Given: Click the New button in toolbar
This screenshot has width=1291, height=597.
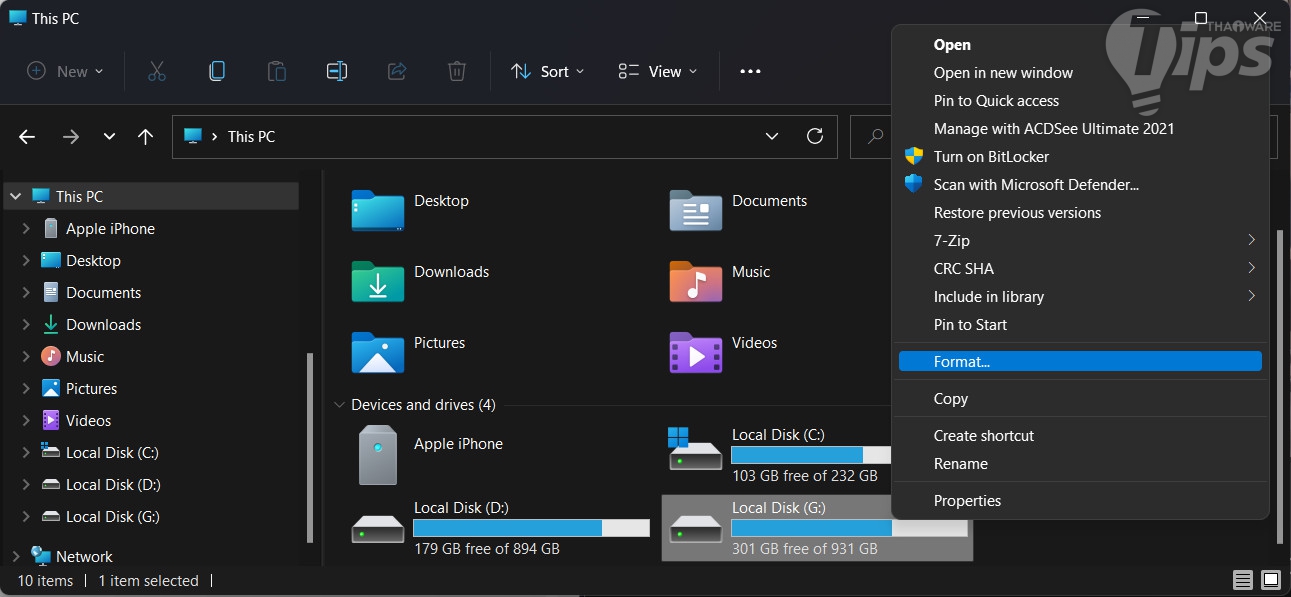Looking at the screenshot, I should [x=65, y=71].
